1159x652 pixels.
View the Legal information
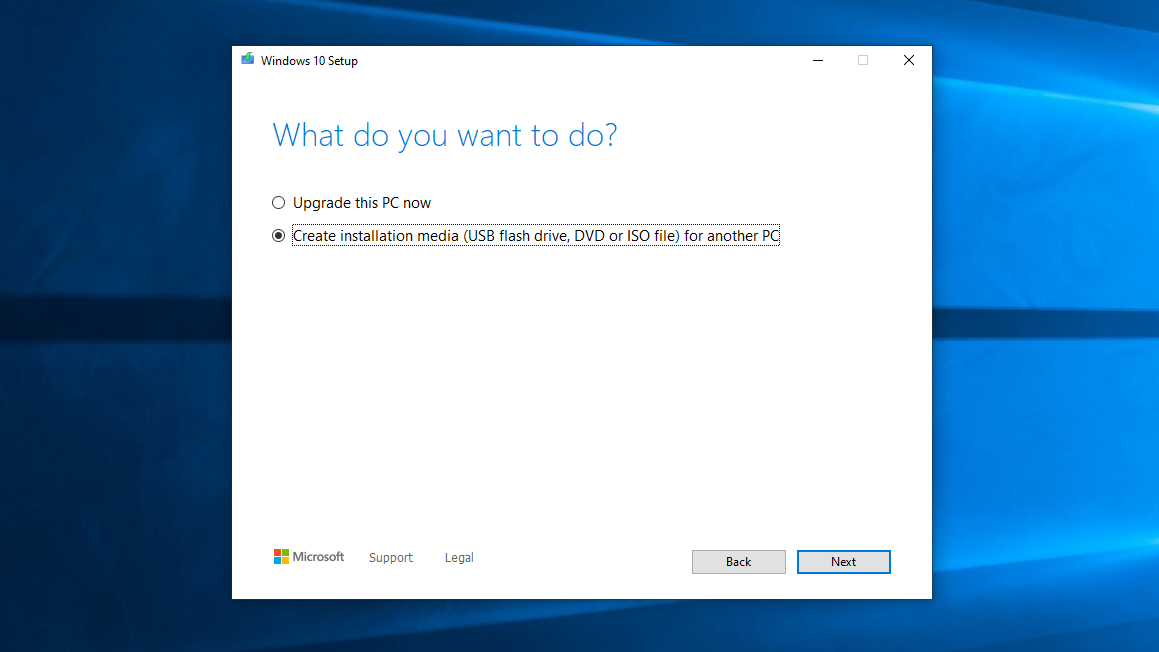click(x=458, y=557)
